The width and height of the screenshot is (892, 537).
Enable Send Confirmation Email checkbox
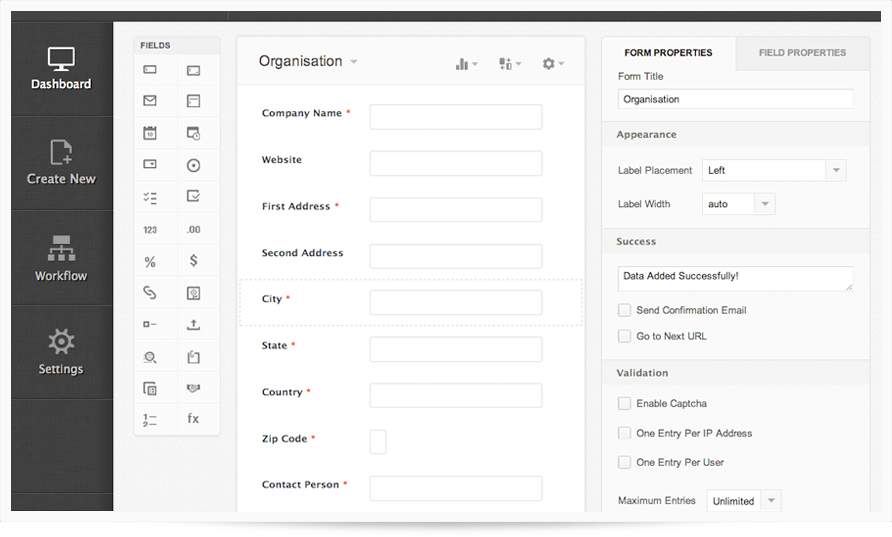pos(625,311)
